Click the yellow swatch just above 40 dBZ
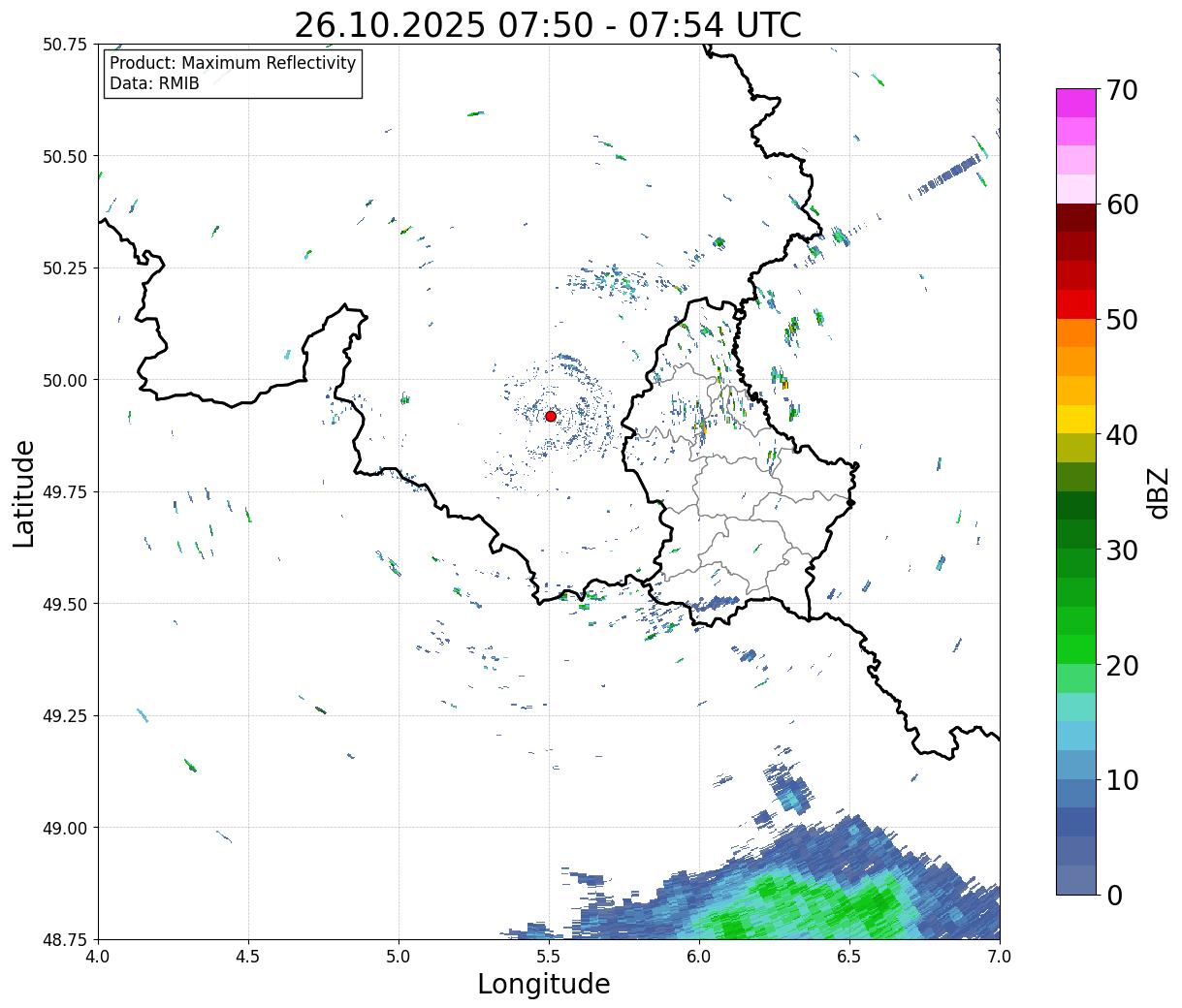 tap(1076, 419)
